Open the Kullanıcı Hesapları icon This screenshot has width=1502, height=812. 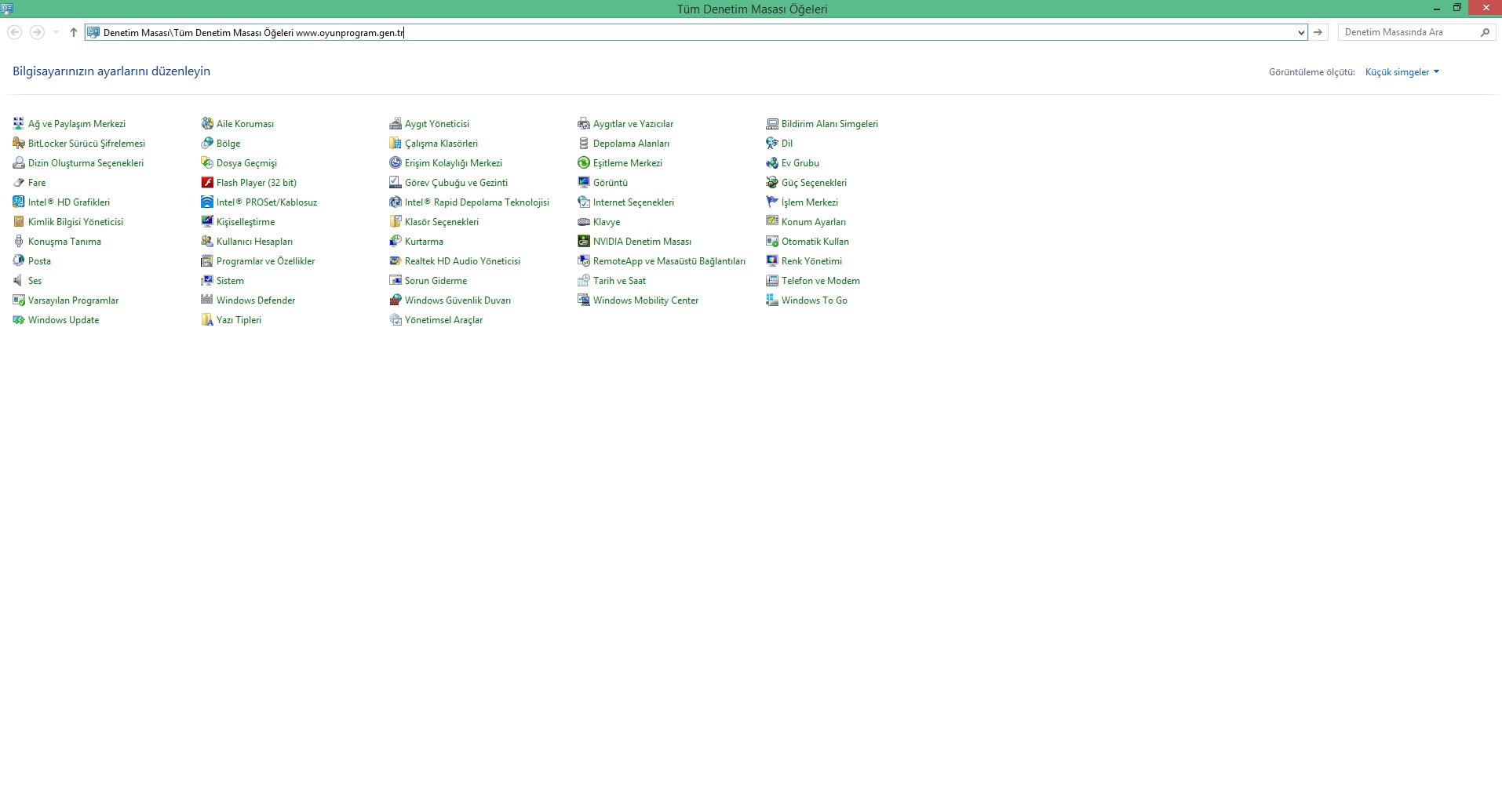(x=207, y=241)
